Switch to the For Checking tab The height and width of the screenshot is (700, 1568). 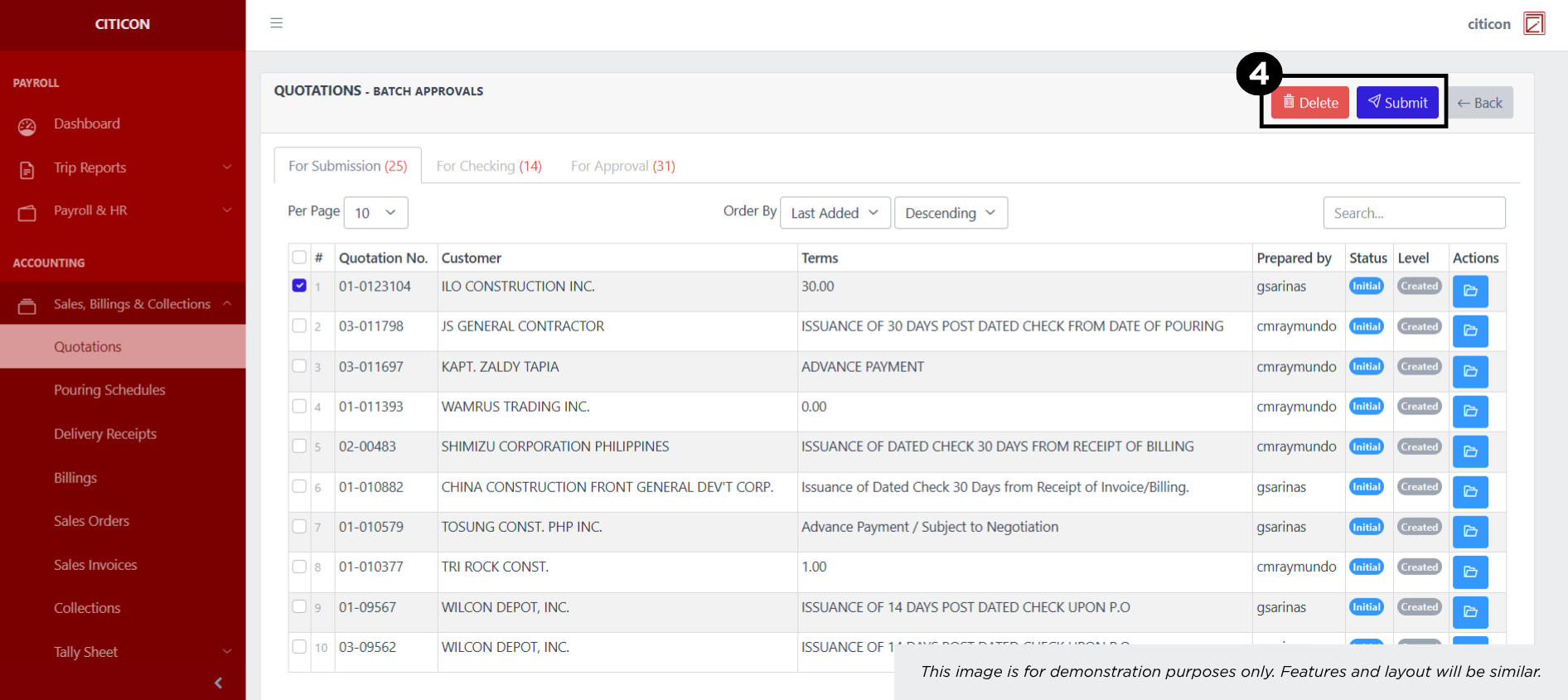489,166
